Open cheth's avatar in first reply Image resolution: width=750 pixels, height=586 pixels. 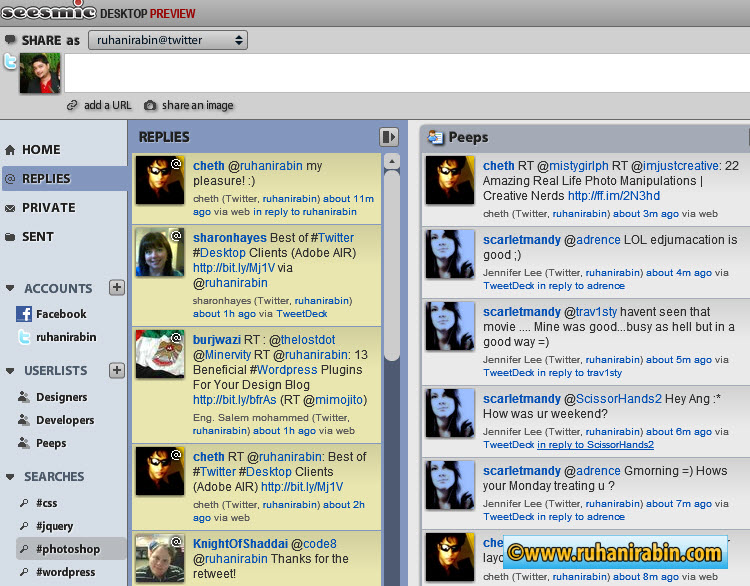click(160, 180)
